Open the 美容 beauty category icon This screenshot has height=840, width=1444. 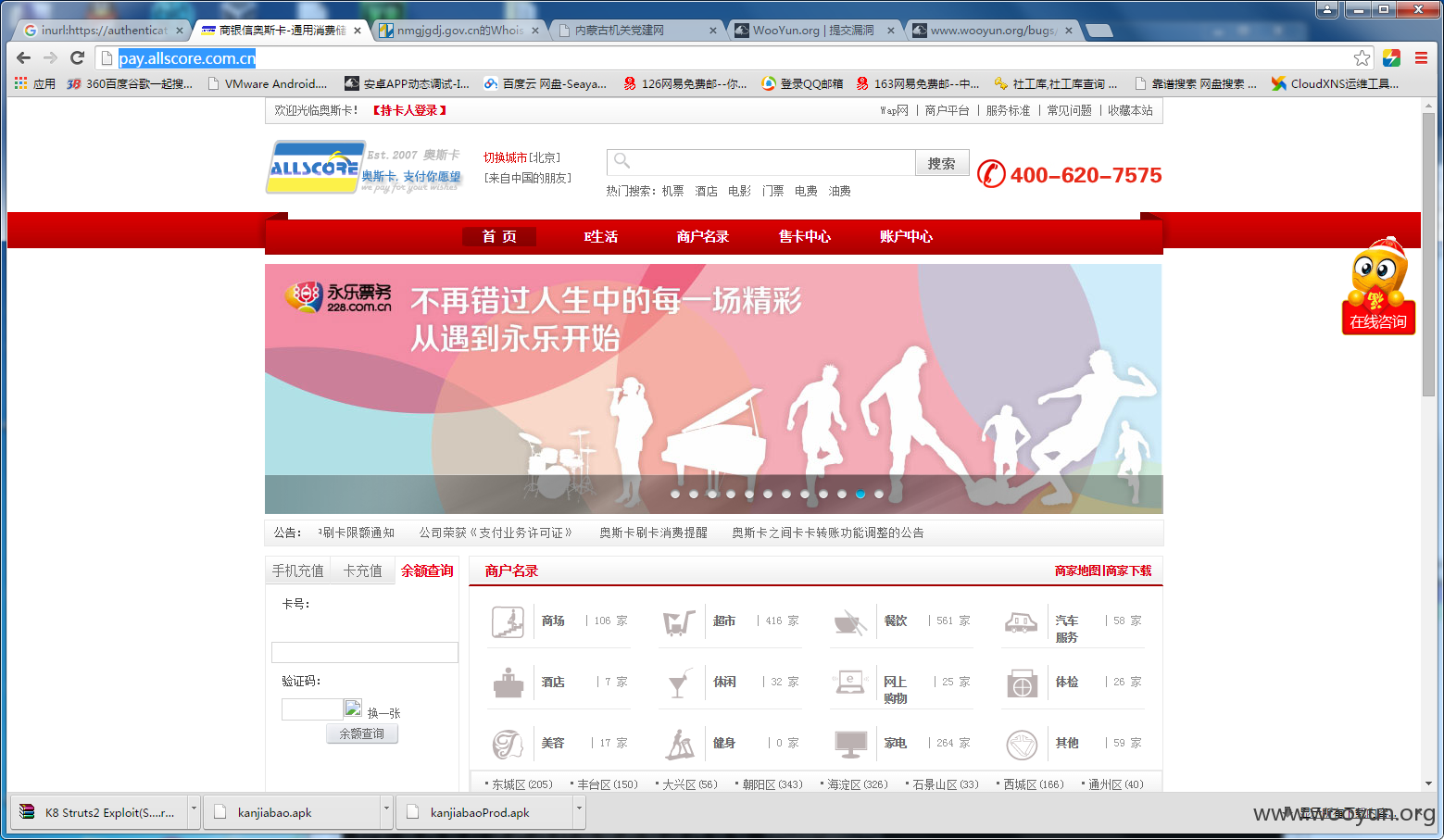point(508,744)
